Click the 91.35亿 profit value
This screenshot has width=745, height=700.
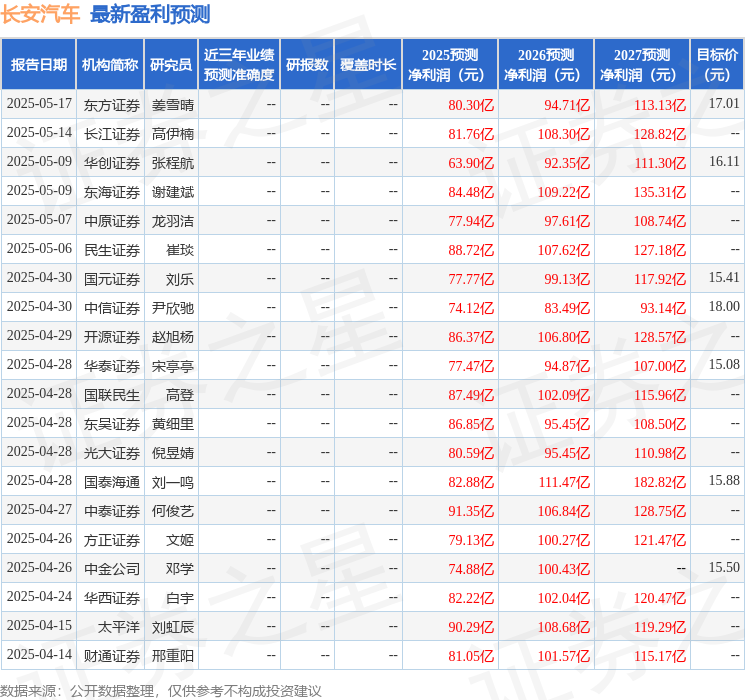pyautogui.click(x=471, y=511)
